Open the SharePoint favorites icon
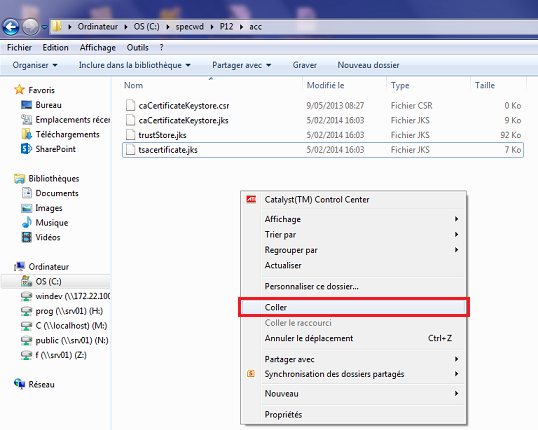Viewport: 538px width, 430px height. click(26, 149)
